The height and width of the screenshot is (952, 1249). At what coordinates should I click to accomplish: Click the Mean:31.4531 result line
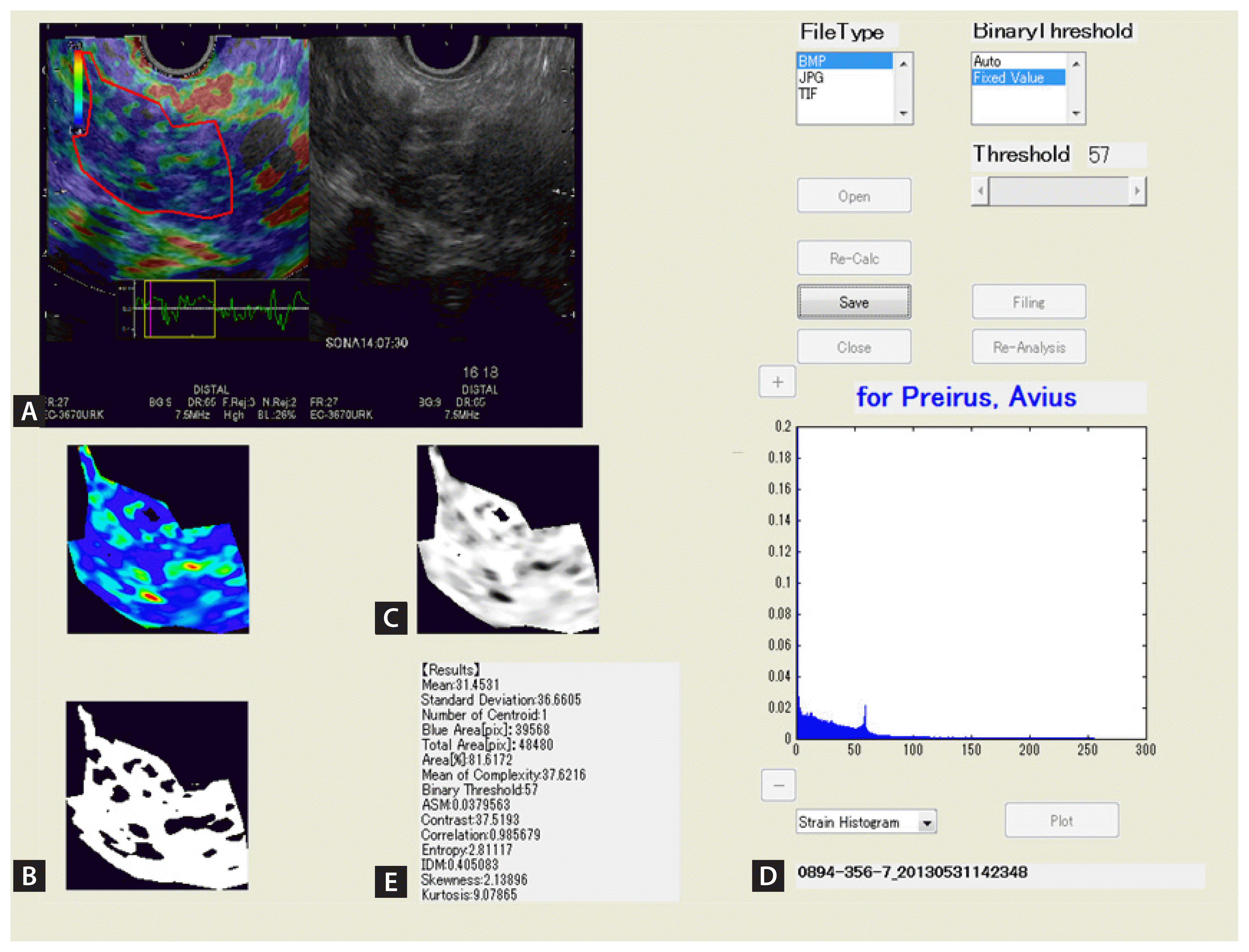click(x=460, y=685)
